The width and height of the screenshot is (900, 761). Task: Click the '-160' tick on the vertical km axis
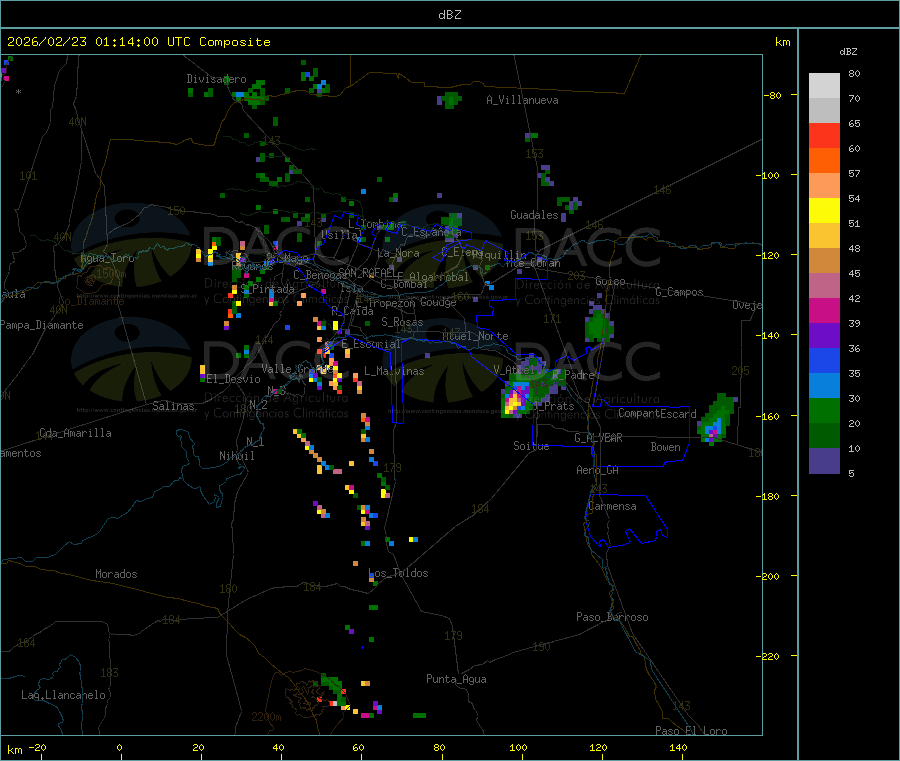pyautogui.click(x=770, y=416)
